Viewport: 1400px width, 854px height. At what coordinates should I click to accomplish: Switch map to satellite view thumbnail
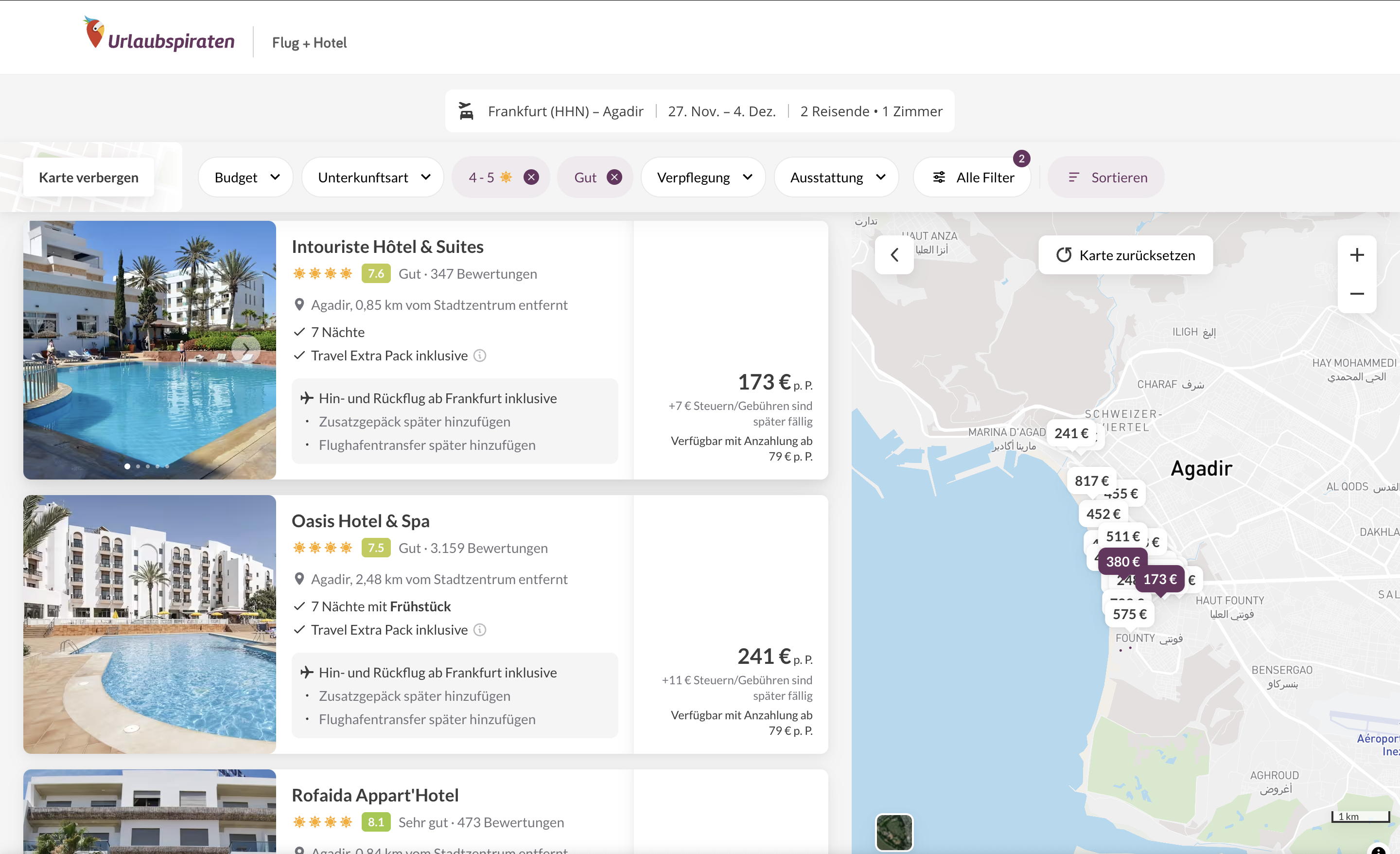tap(894, 832)
